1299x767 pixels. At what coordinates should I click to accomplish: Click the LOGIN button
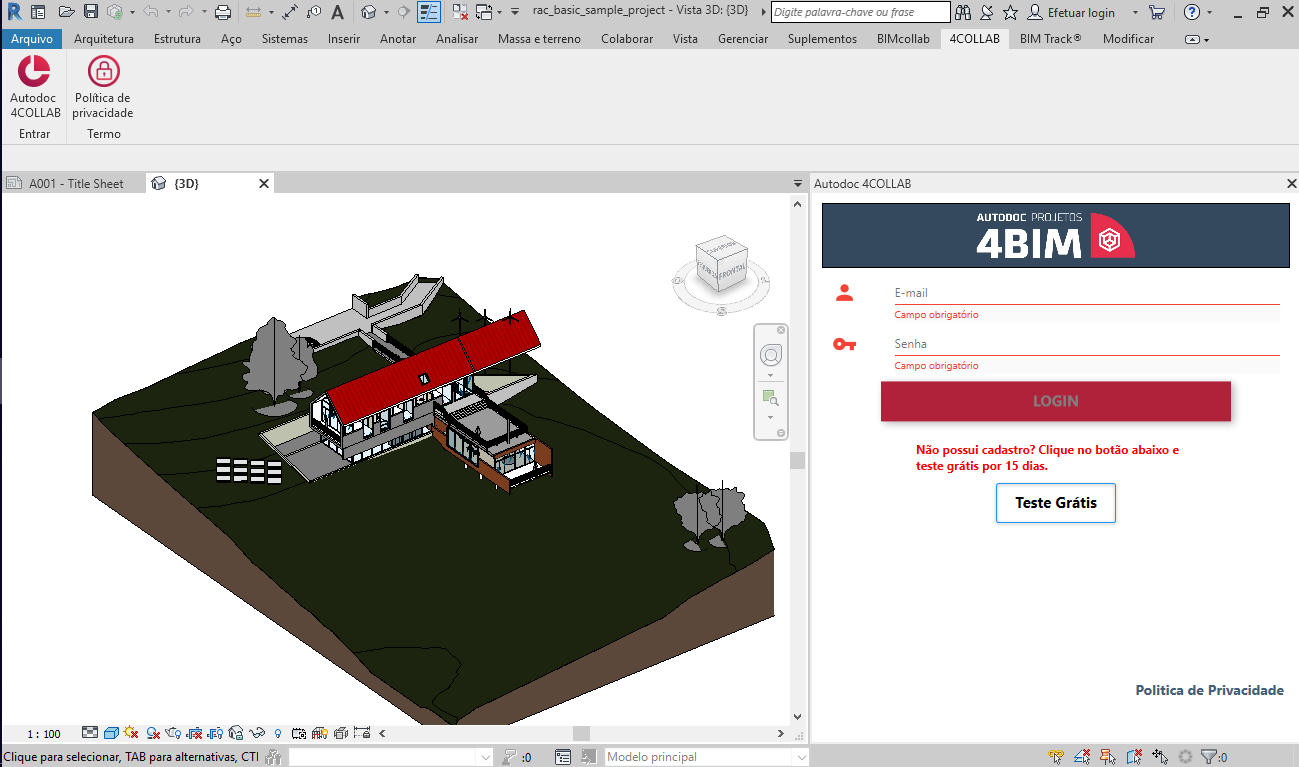1056,401
